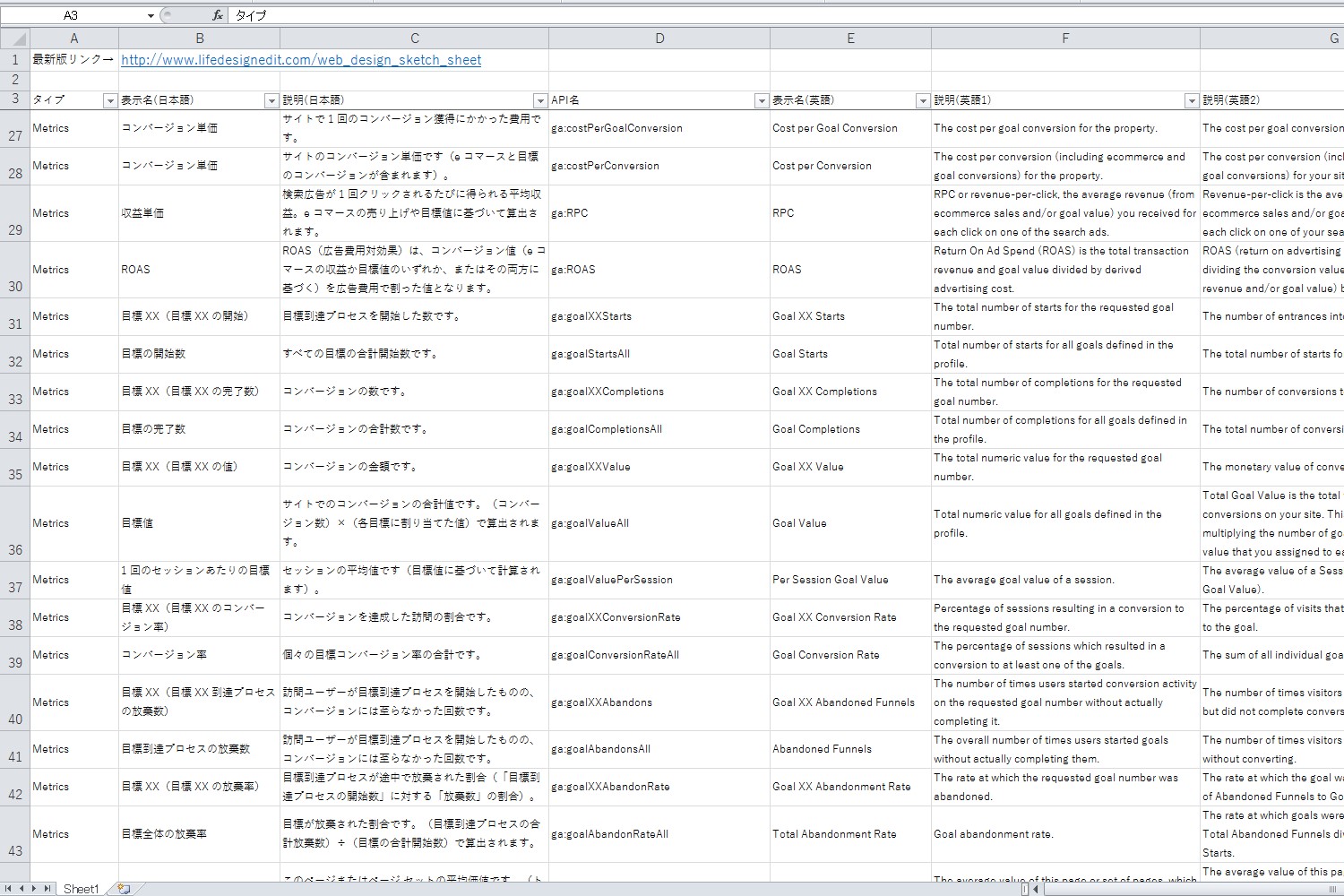Jump to last sheet tab arrow
Viewport: 1344px width, 896px height.
pyautogui.click(x=47, y=889)
